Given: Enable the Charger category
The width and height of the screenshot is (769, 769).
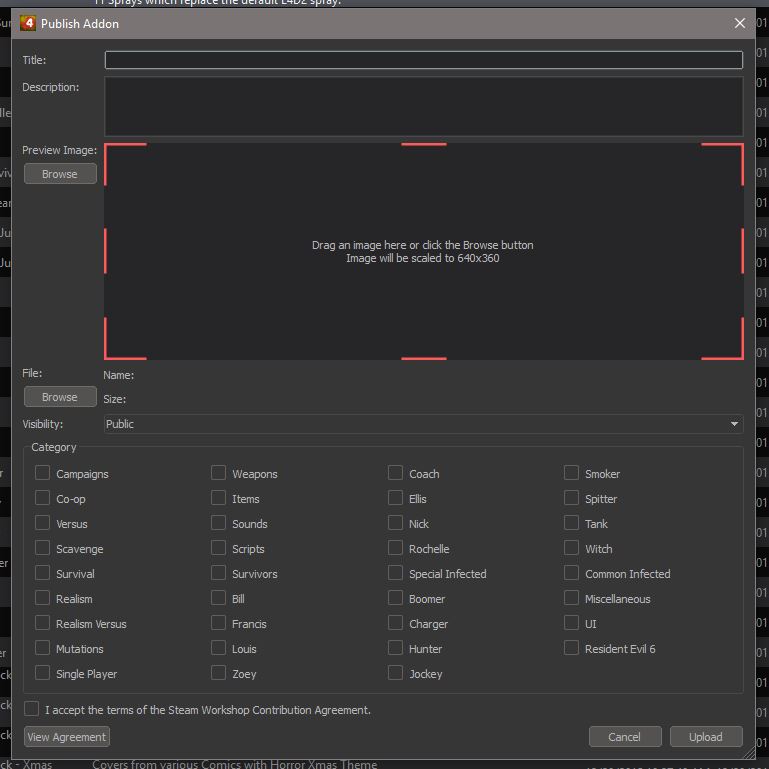Looking at the screenshot, I should [395, 623].
